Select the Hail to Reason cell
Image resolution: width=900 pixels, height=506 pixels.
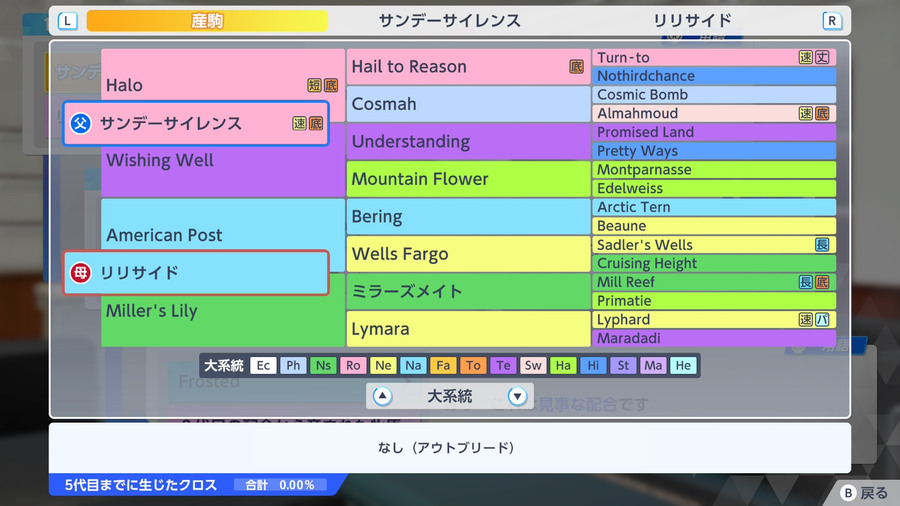[x=468, y=67]
